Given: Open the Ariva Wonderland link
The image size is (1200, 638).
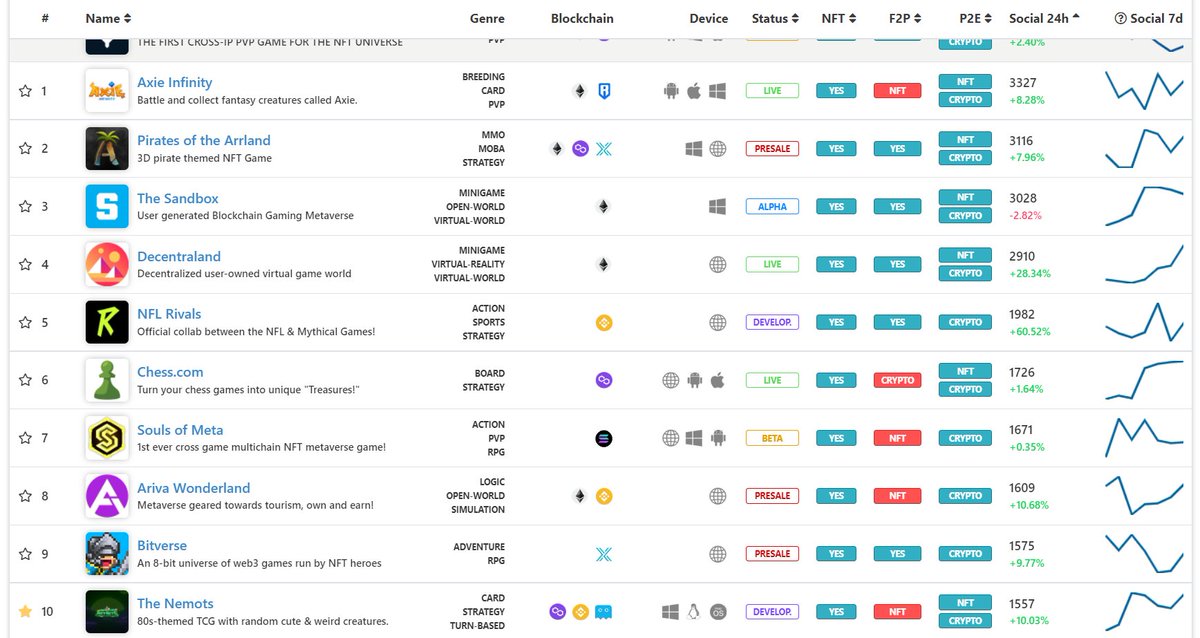Looking at the screenshot, I should click(194, 488).
